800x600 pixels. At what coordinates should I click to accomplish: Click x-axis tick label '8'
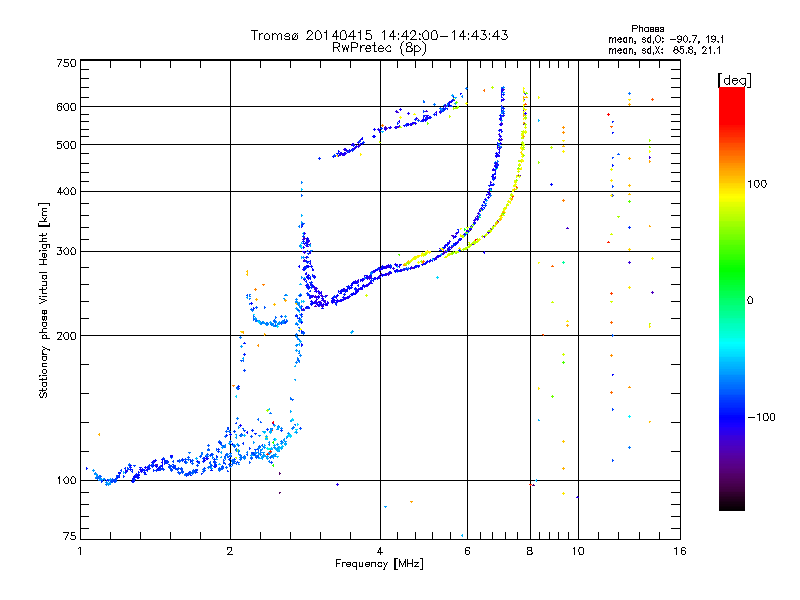click(530, 551)
